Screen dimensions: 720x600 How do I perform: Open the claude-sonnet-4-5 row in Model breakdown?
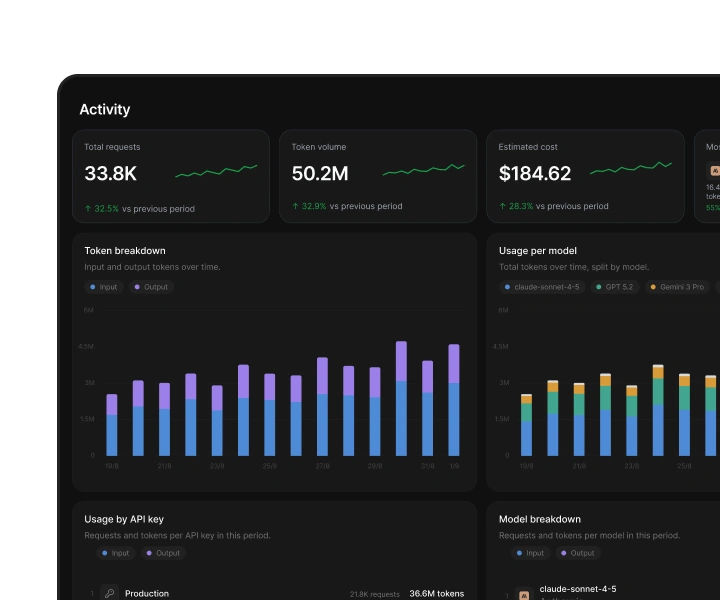click(611, 592)
